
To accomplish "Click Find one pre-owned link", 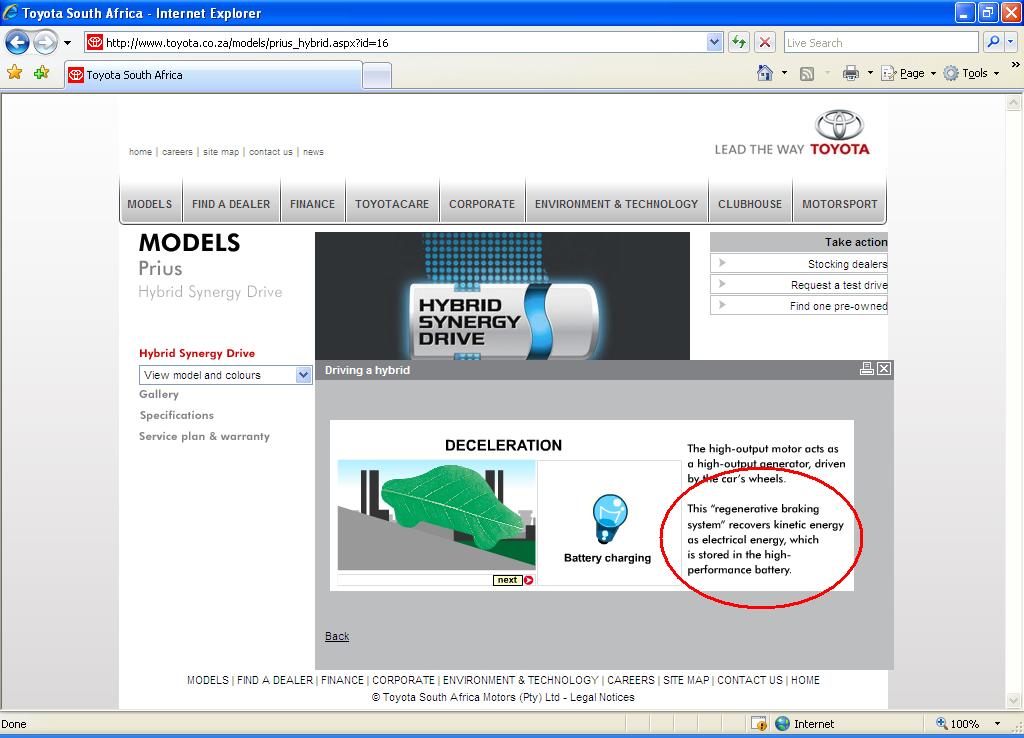I will click(799, 305).
